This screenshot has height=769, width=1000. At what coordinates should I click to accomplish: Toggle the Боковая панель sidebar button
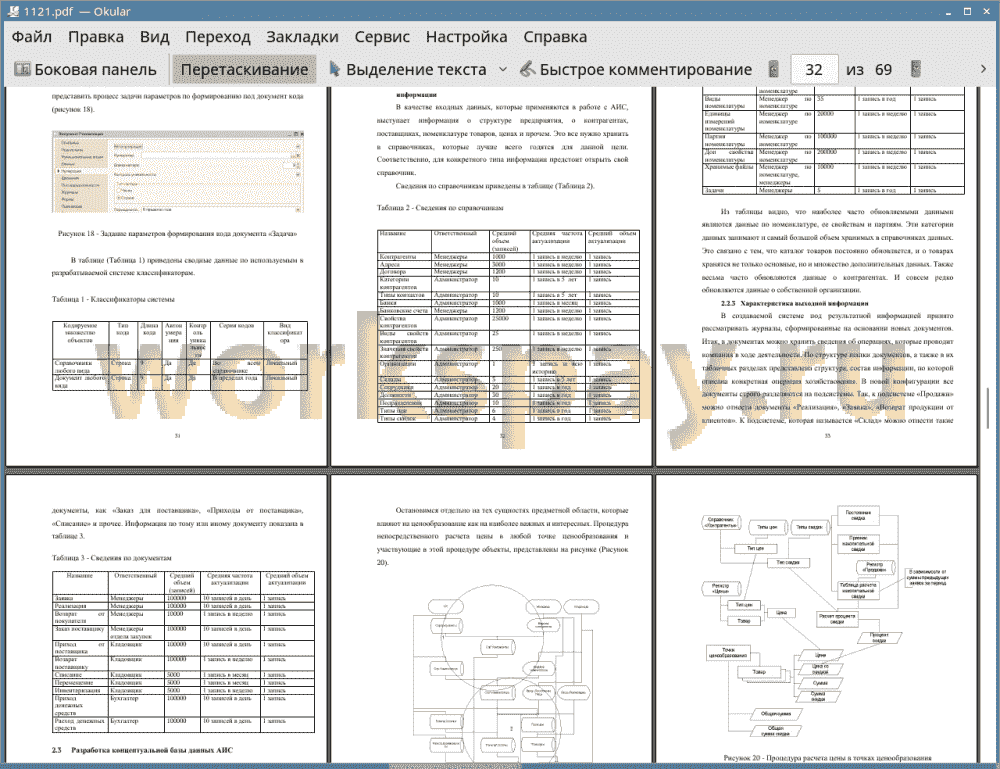85,70
